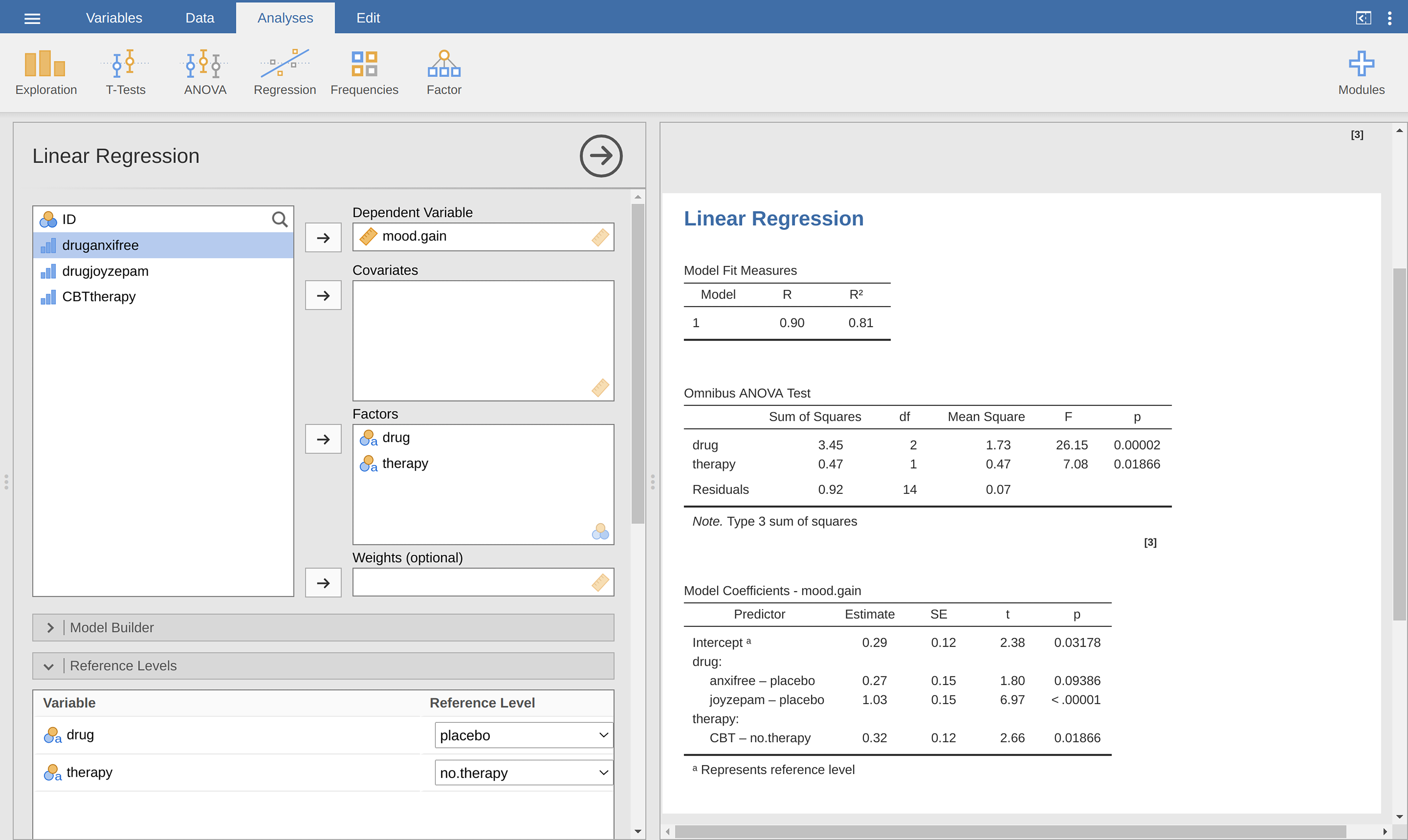Click the results horizontal scrollbar thumb
This screenshot has height=840, width=1408.
(1010, 832)
